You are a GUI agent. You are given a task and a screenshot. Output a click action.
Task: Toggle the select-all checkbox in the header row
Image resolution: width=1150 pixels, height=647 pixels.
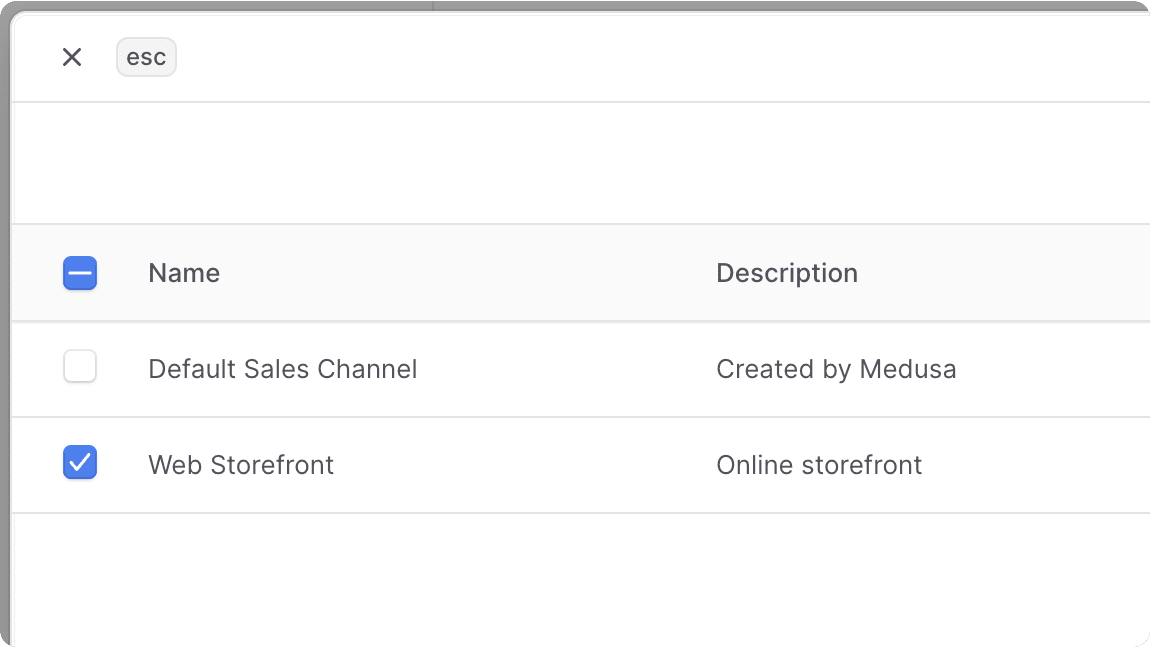pyautogui.click(x=80, y=272)
